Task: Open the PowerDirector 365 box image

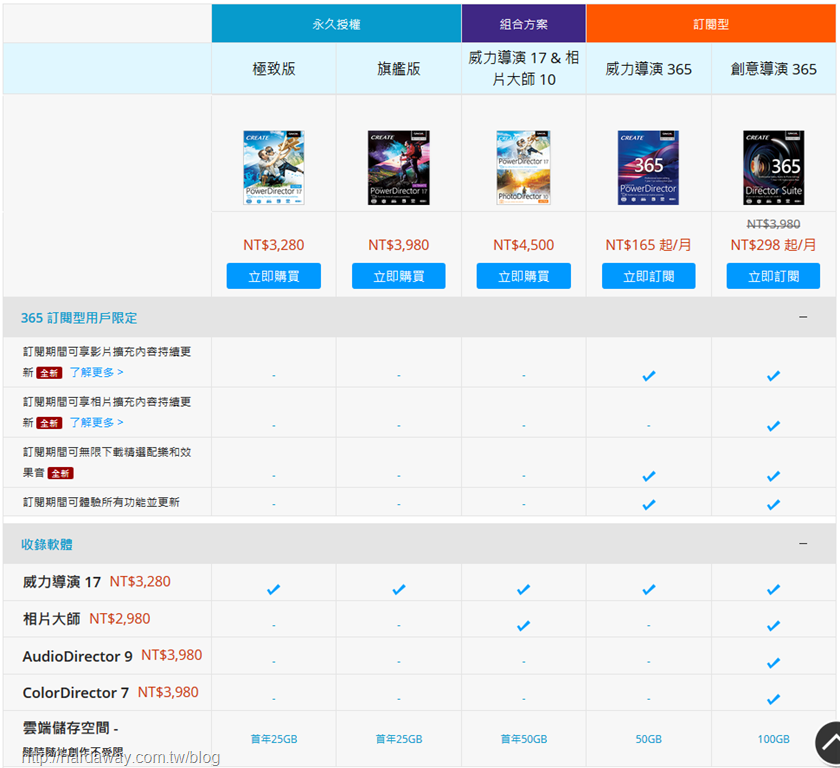Action: (x=648, y=168)
